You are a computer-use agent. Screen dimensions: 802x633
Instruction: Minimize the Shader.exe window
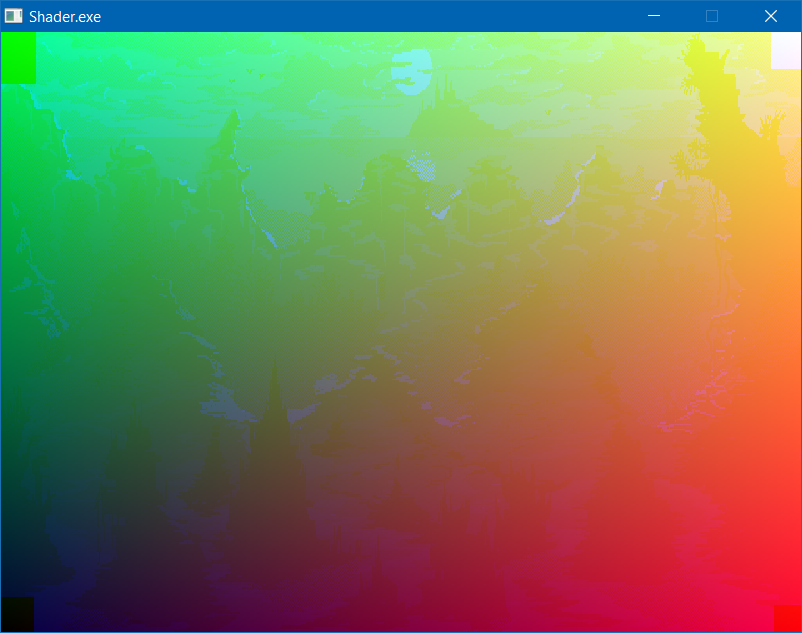tap(654, 16)
